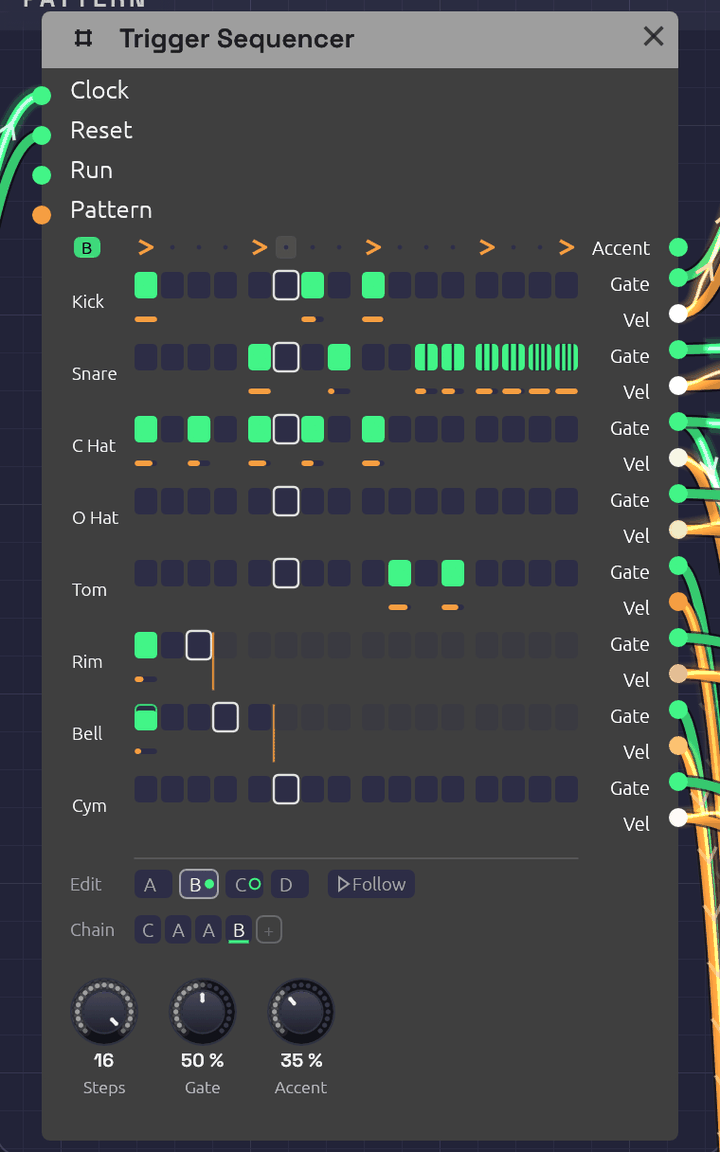720x1152 pixels.
Task: Enable the first O Hat step
Action: coord(146,501)
